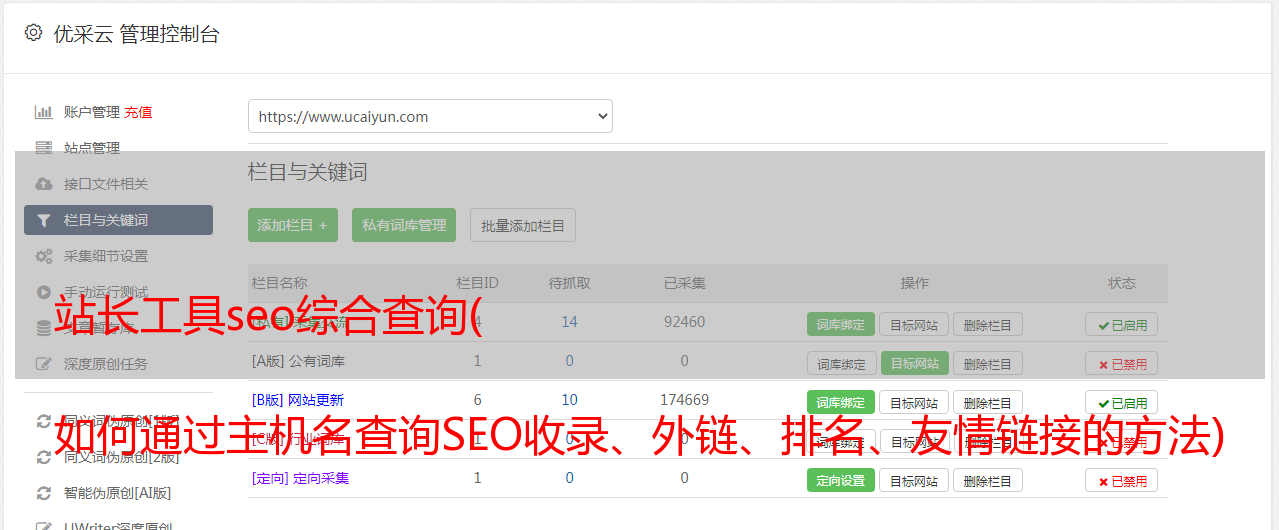Viewport: 1279px width, 530px height.
Task: Click the 操作 column header
Action: pyautogui.click(x=915, y=283)
